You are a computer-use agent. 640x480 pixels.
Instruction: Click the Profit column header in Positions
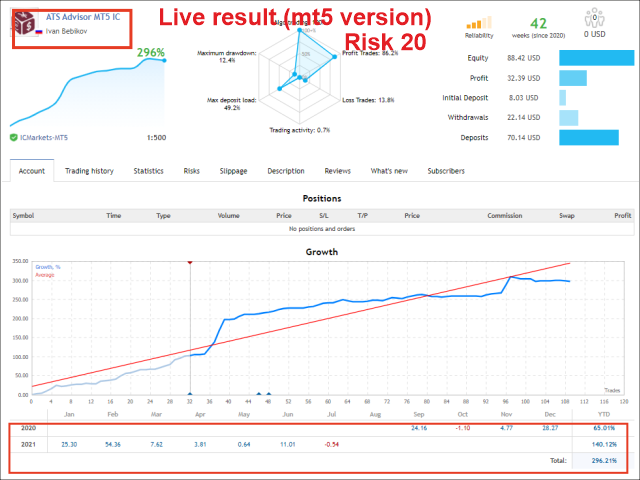(x=623, y=216)
